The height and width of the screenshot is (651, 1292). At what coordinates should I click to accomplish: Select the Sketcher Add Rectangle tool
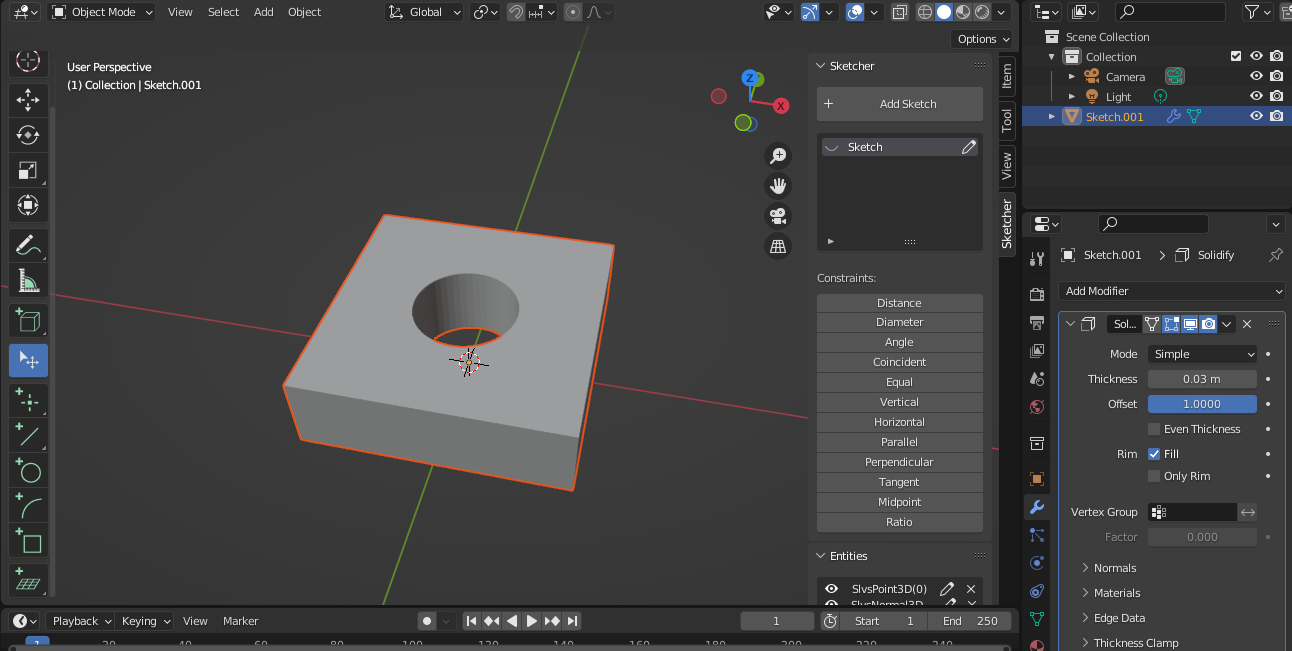(x=28, y=542)
